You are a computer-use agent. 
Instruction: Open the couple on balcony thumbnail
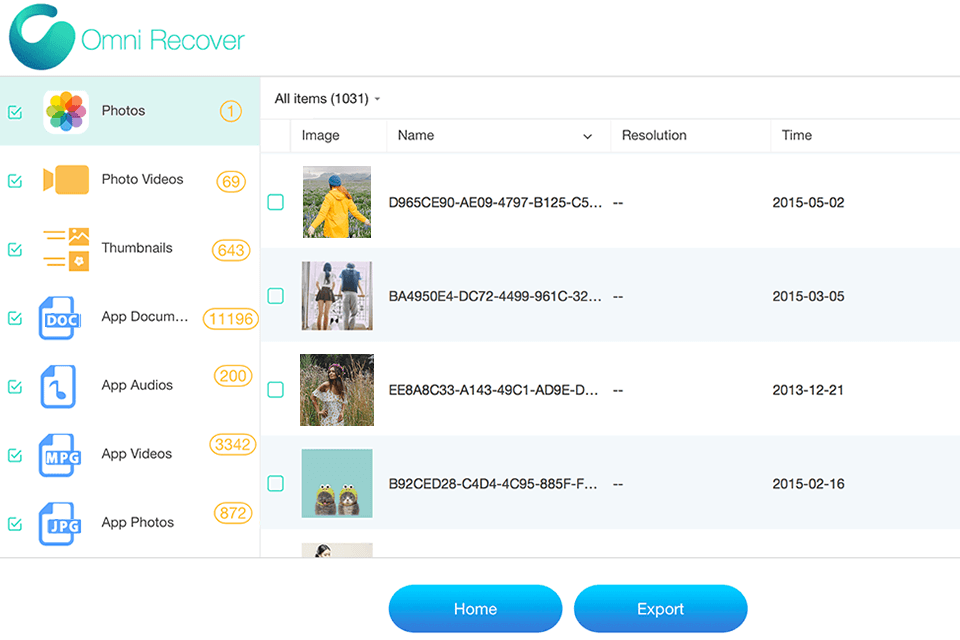[337, 296]
